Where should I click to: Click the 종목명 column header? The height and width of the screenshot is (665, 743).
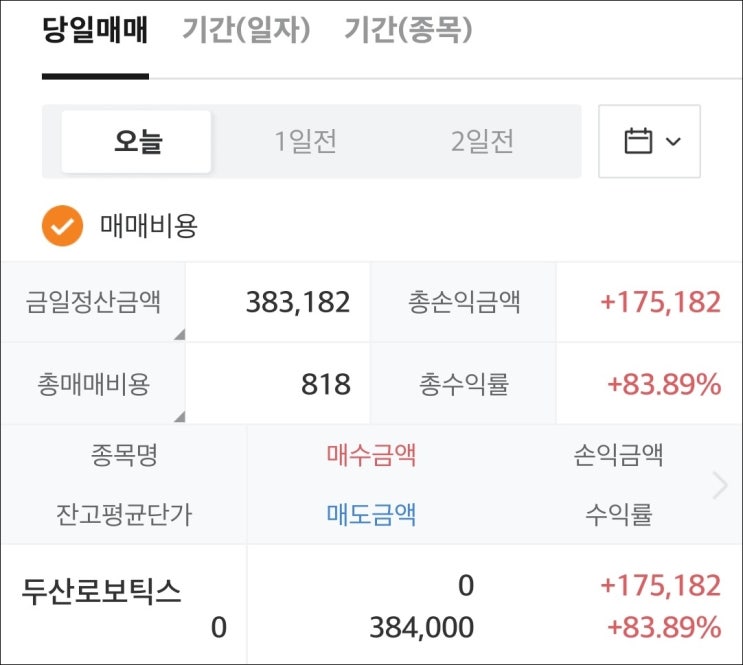124,456
